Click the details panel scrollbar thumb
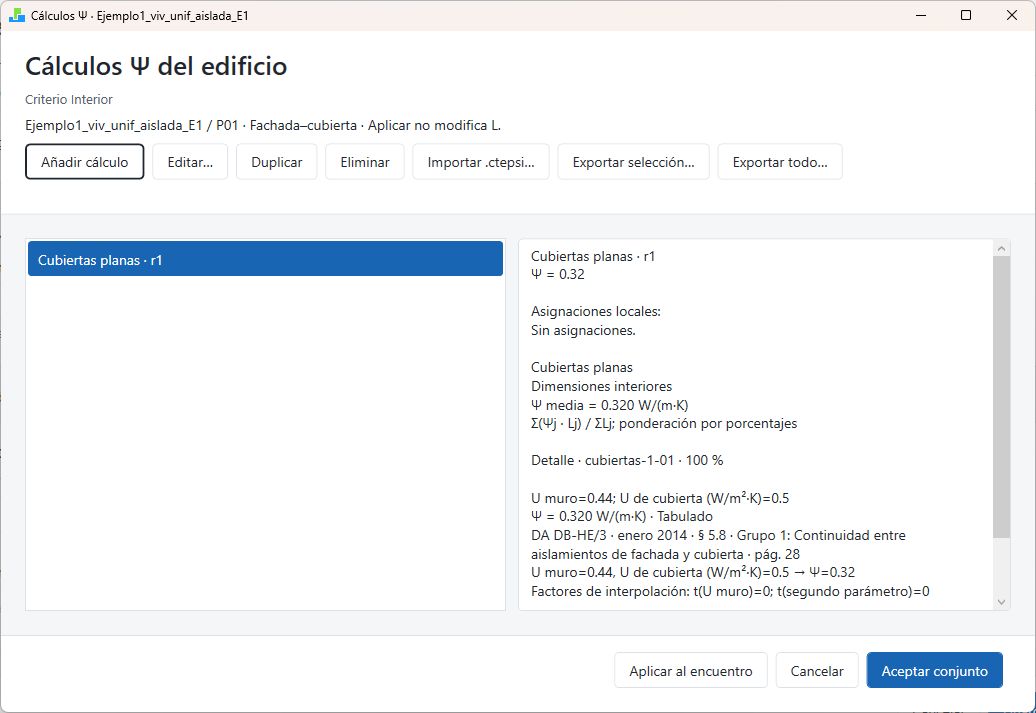Viewport: 1036px width, 713px height. click(1002, 396)
